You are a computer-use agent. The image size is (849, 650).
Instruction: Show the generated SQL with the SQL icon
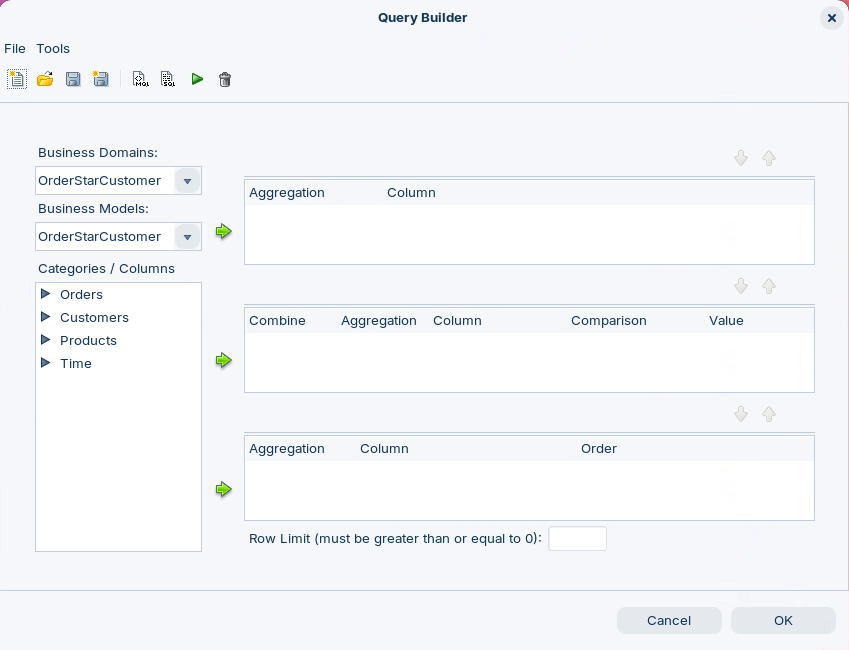coord(168,79)
